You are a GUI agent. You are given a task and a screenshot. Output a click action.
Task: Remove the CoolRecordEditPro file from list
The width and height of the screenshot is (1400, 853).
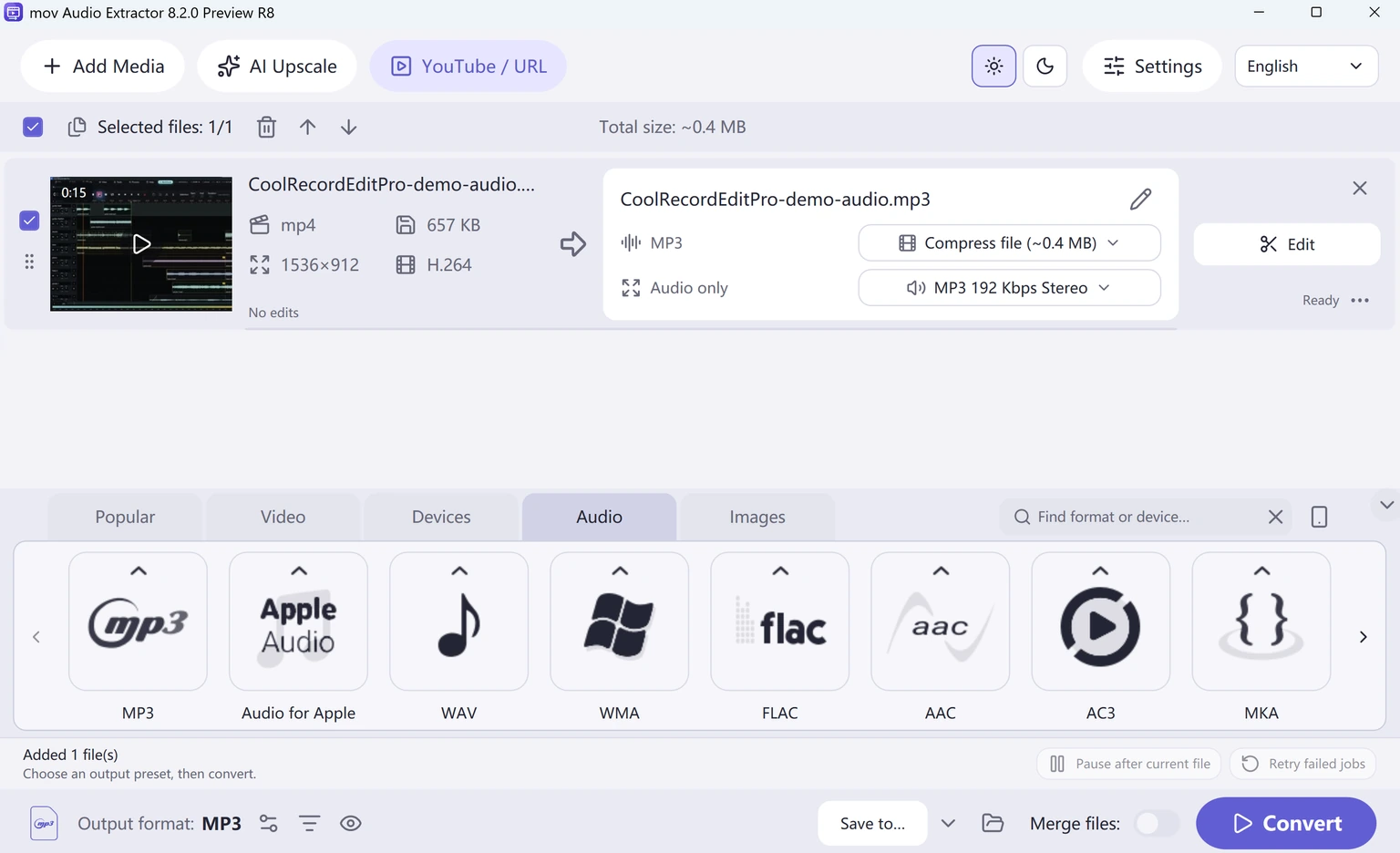coord(1360,188)
